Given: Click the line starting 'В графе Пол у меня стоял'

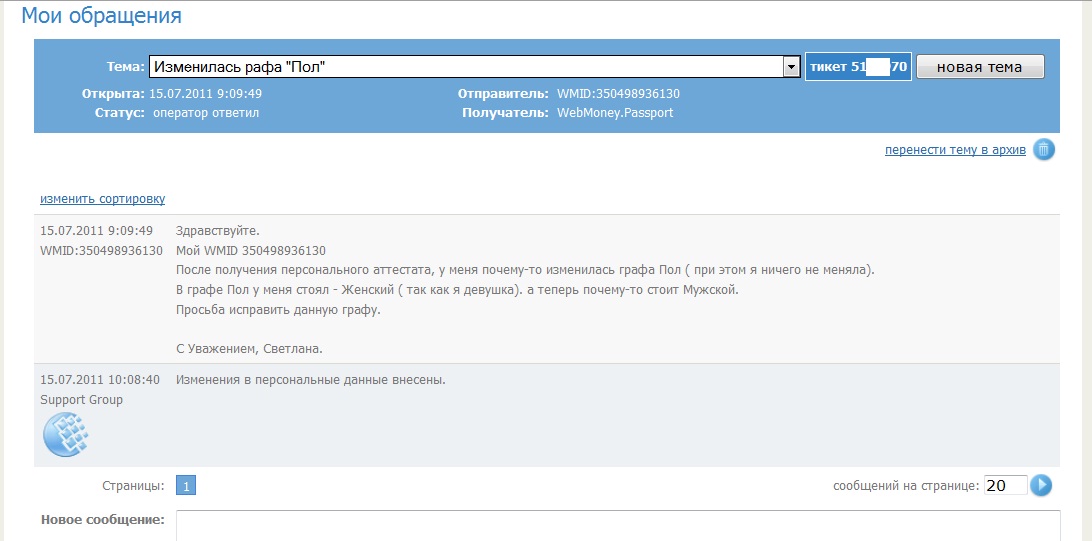Looking at the screenshot, I should (x=456, y=290).
